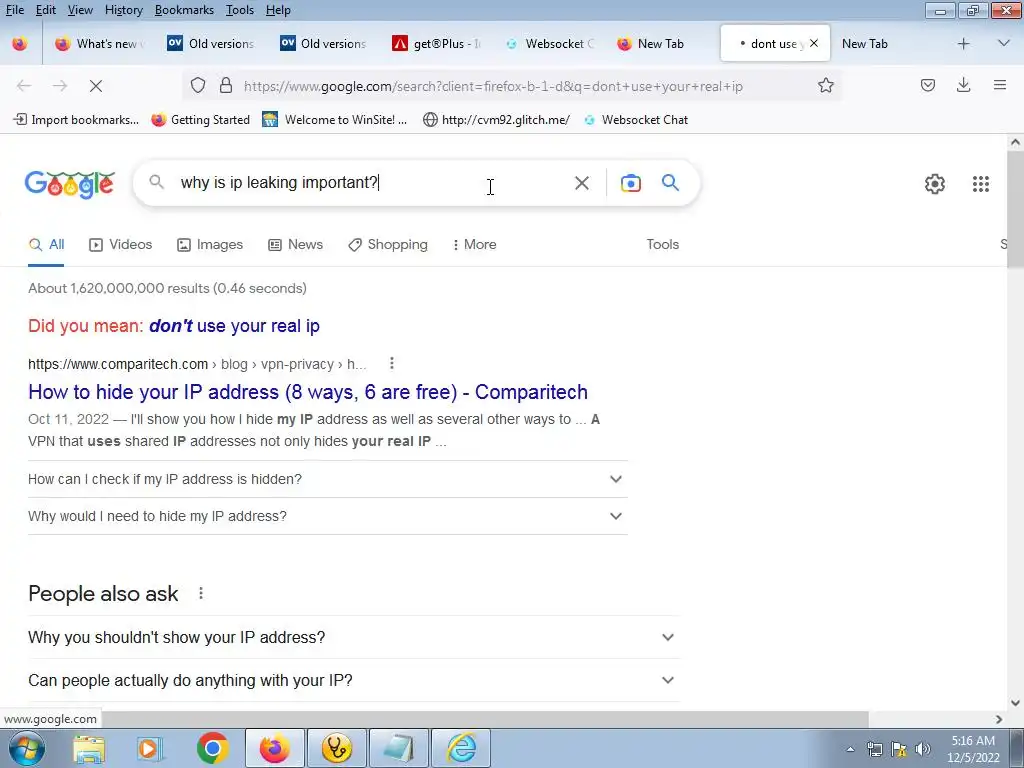The image size is (1024, 768).
Task: Open cvm92.glitch.me bookmark
Action: coord(496,120)
